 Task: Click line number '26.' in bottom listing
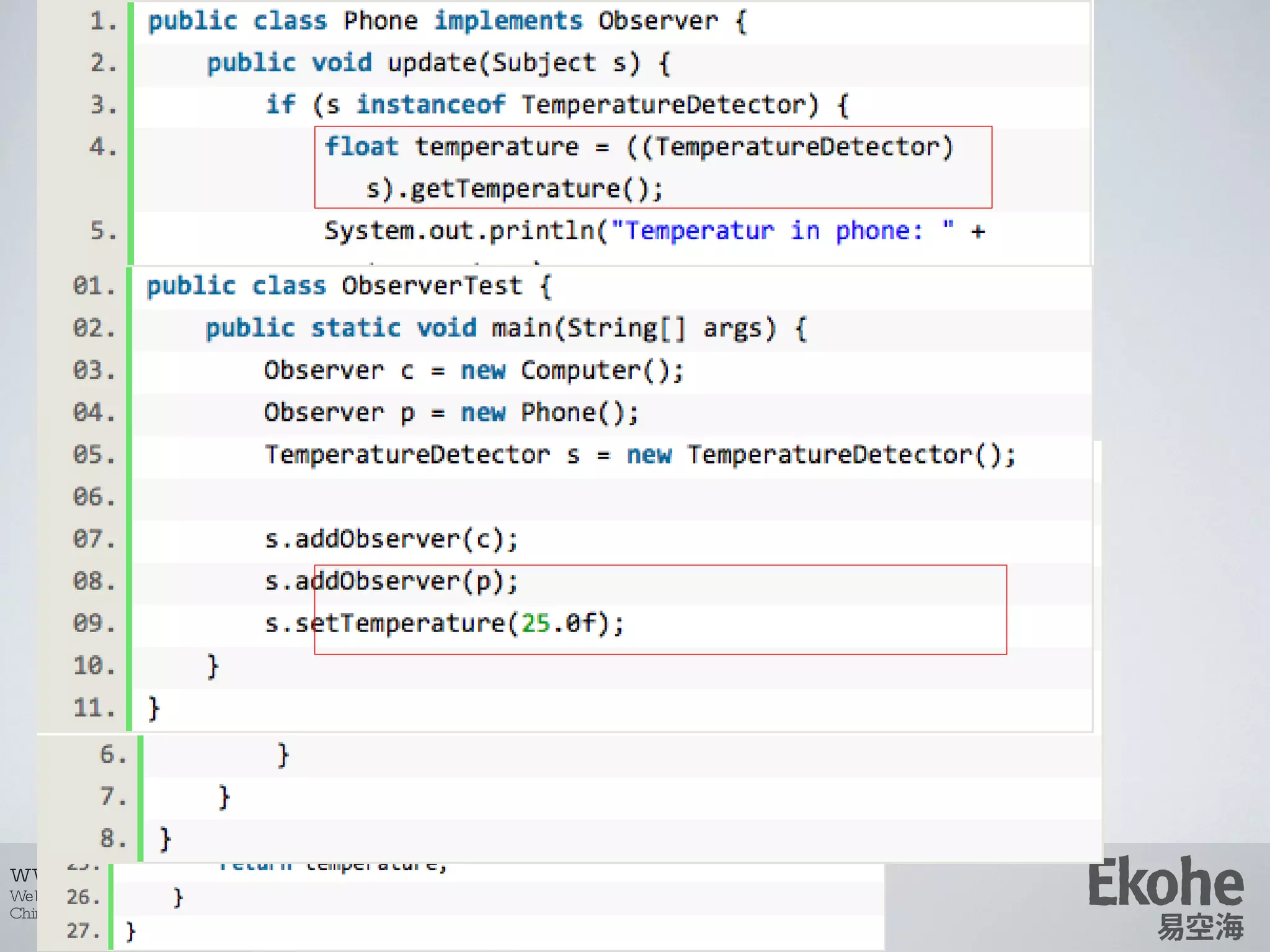[x=83, y=897]
